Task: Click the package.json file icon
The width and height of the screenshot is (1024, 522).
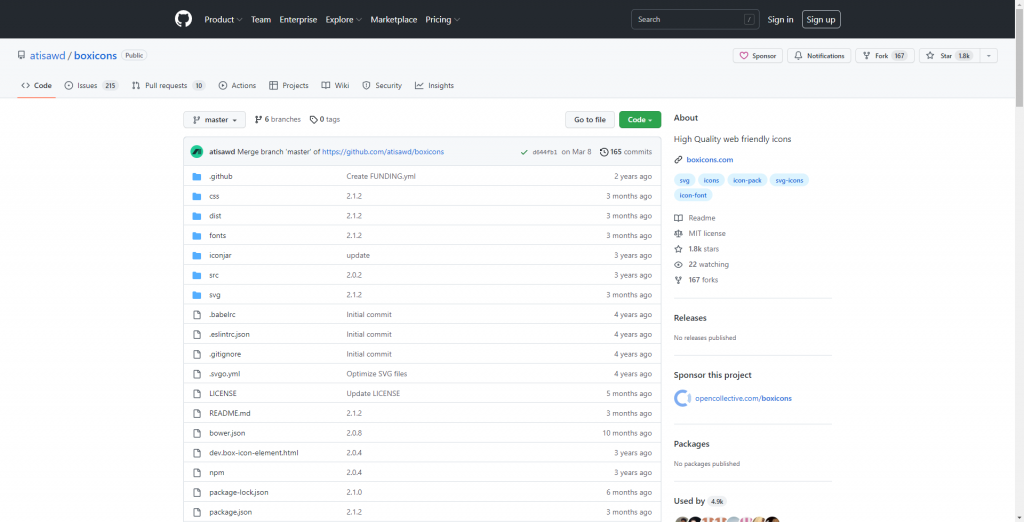Action: (x=197, y=512)
